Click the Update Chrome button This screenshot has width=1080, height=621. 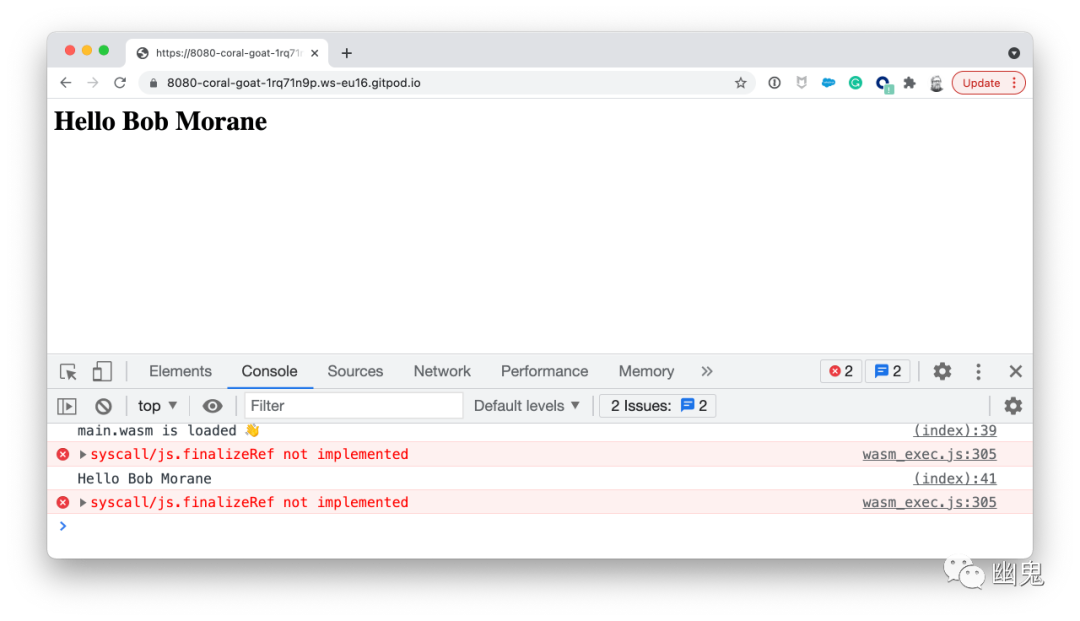[988, 83]
